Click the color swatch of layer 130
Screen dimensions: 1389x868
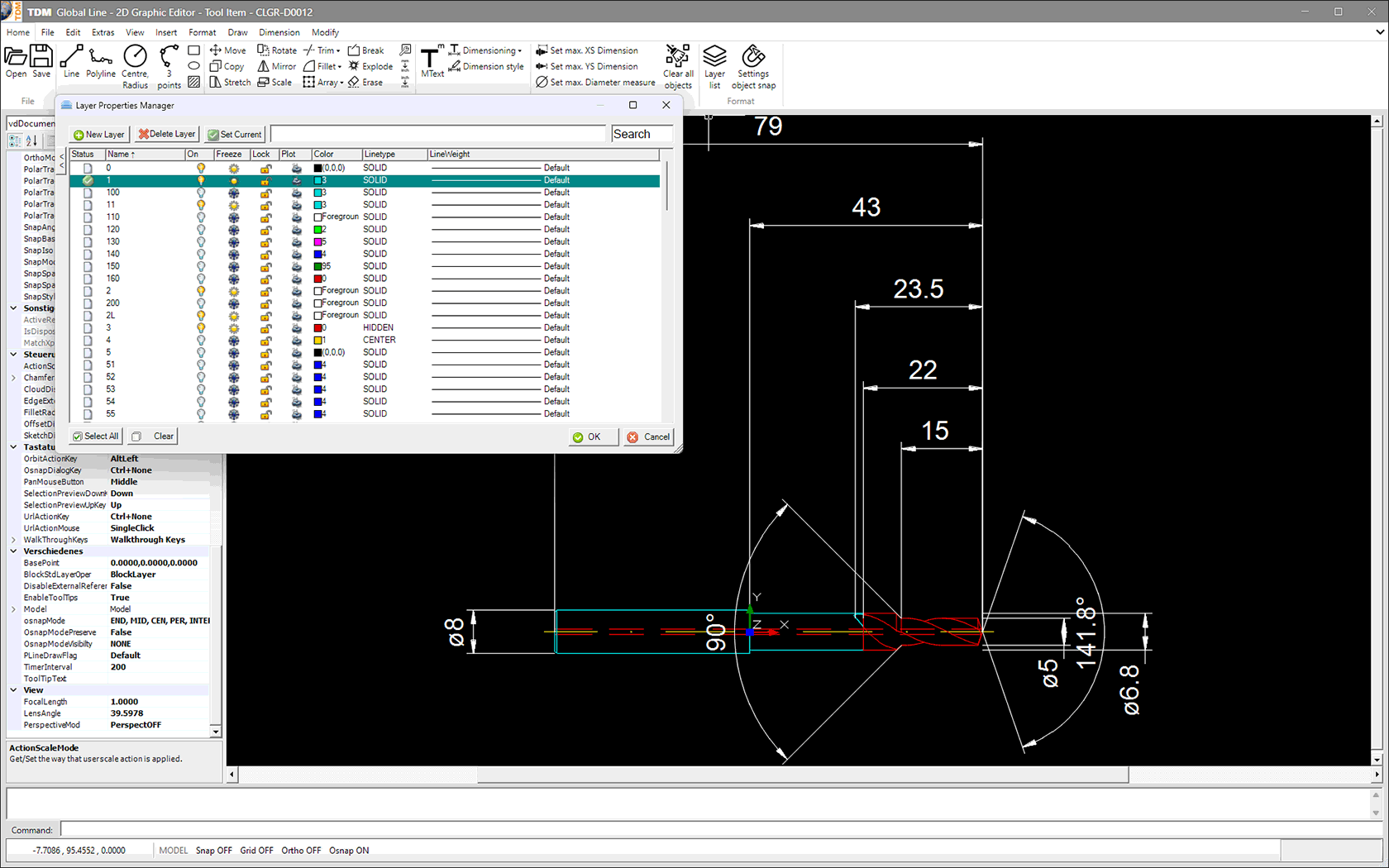317,242
